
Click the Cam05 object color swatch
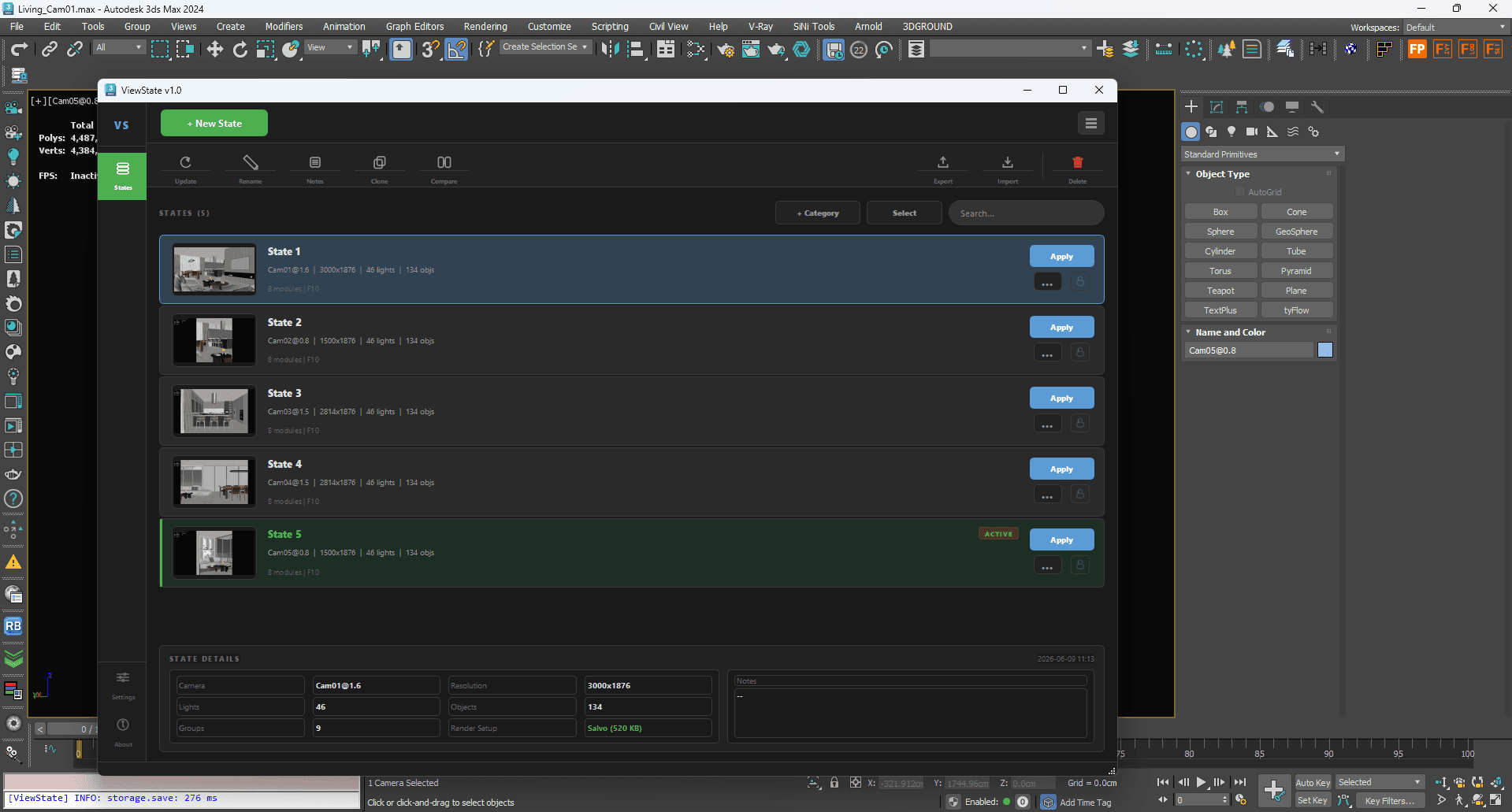click(x=1325, y=350)
